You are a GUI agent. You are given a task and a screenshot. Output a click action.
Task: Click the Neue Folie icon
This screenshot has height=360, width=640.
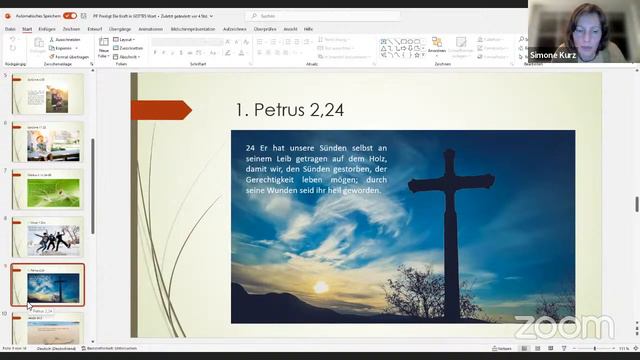[104, 42]
